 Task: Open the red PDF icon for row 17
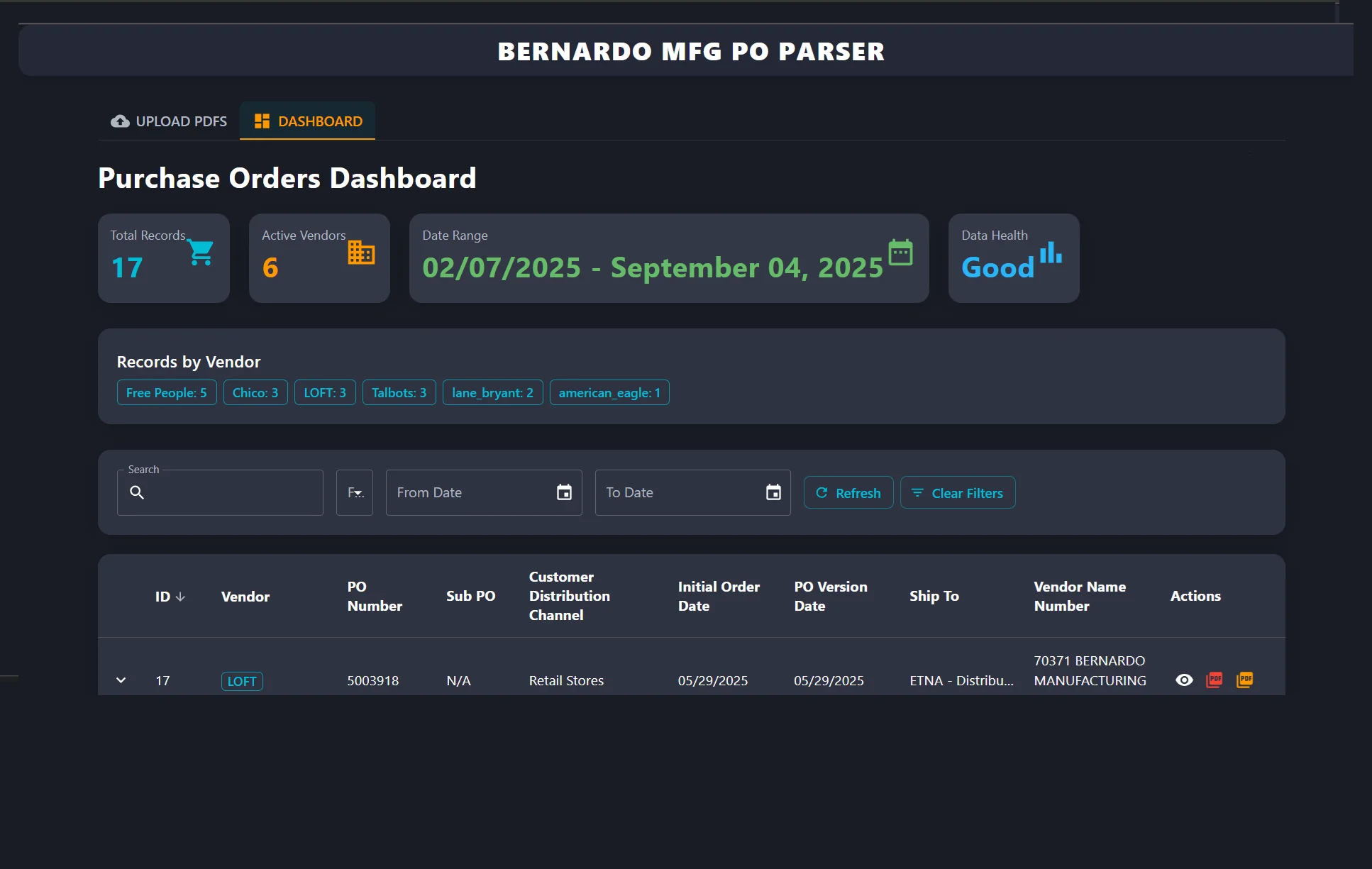click(1215, 680)
